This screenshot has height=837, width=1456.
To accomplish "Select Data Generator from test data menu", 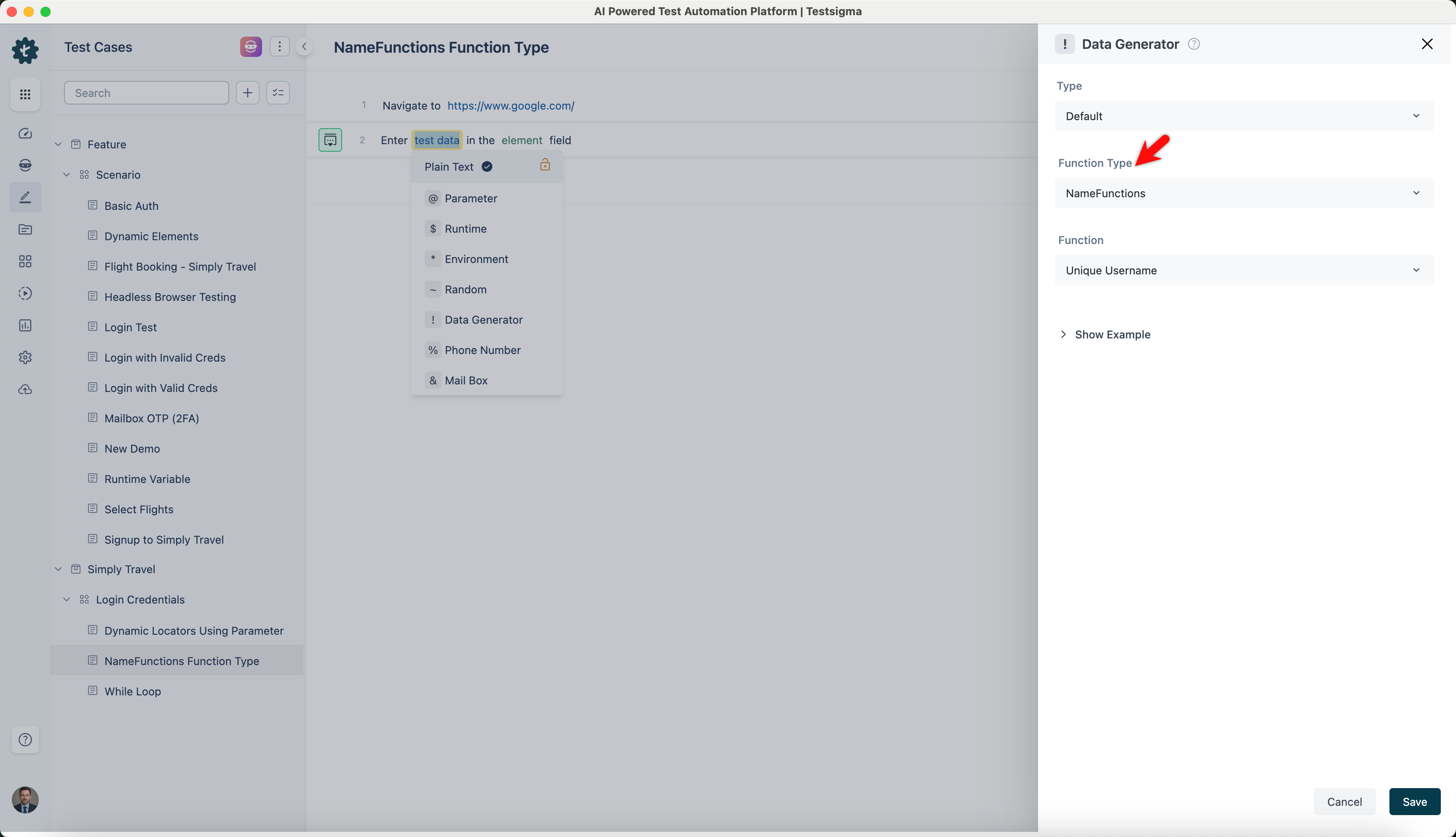I will 483,319.
